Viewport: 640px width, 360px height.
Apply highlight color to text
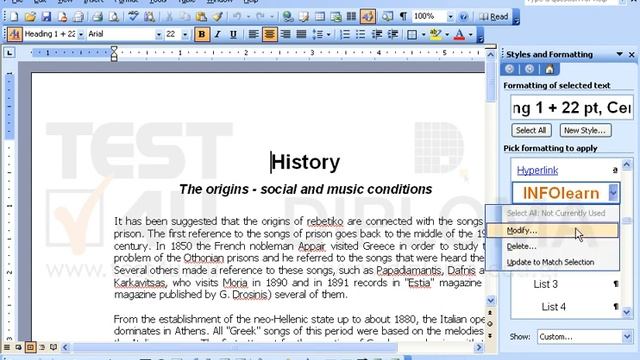click(436, 34)
